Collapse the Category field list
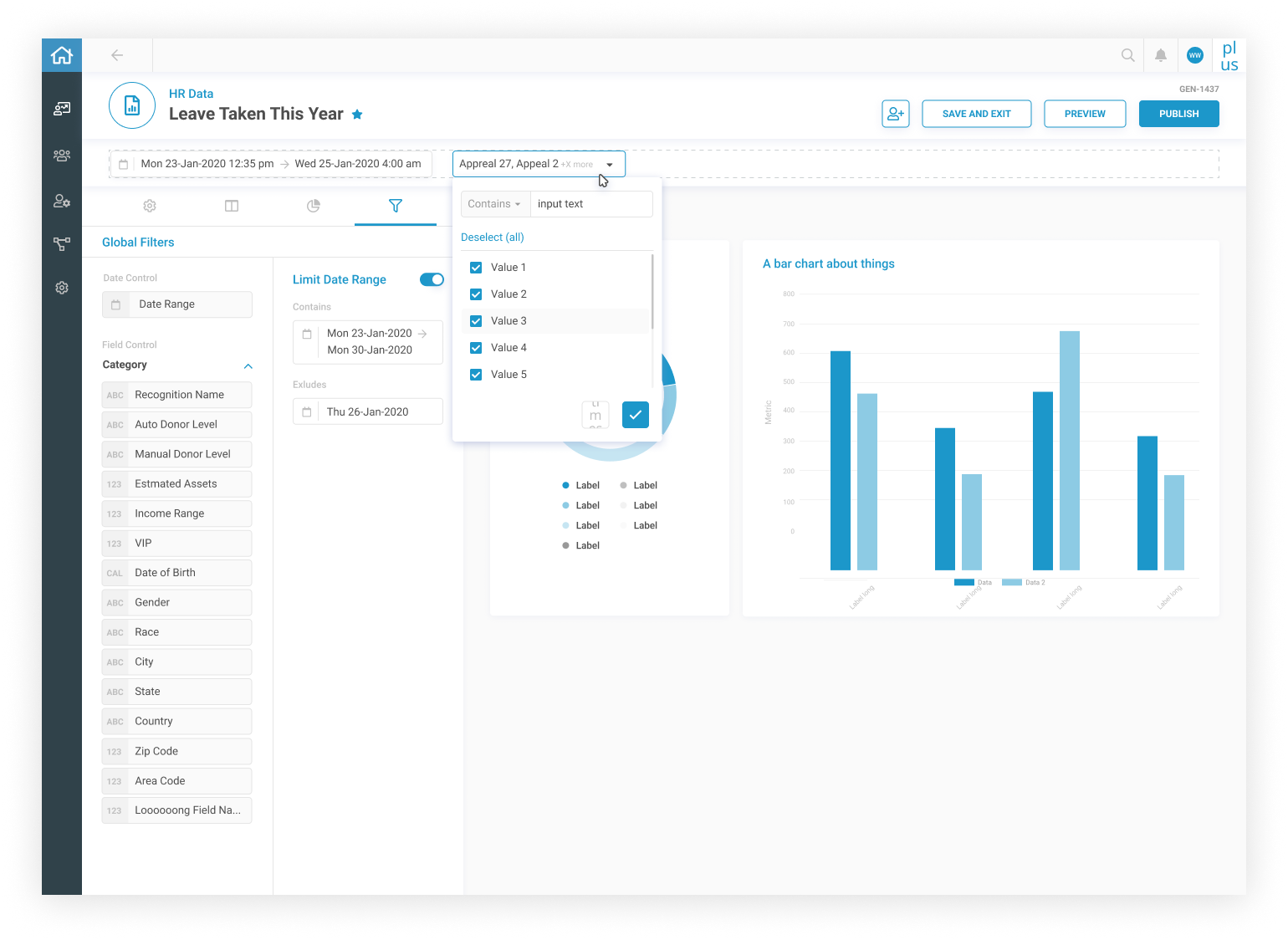1288x940 pixels. 248,365
